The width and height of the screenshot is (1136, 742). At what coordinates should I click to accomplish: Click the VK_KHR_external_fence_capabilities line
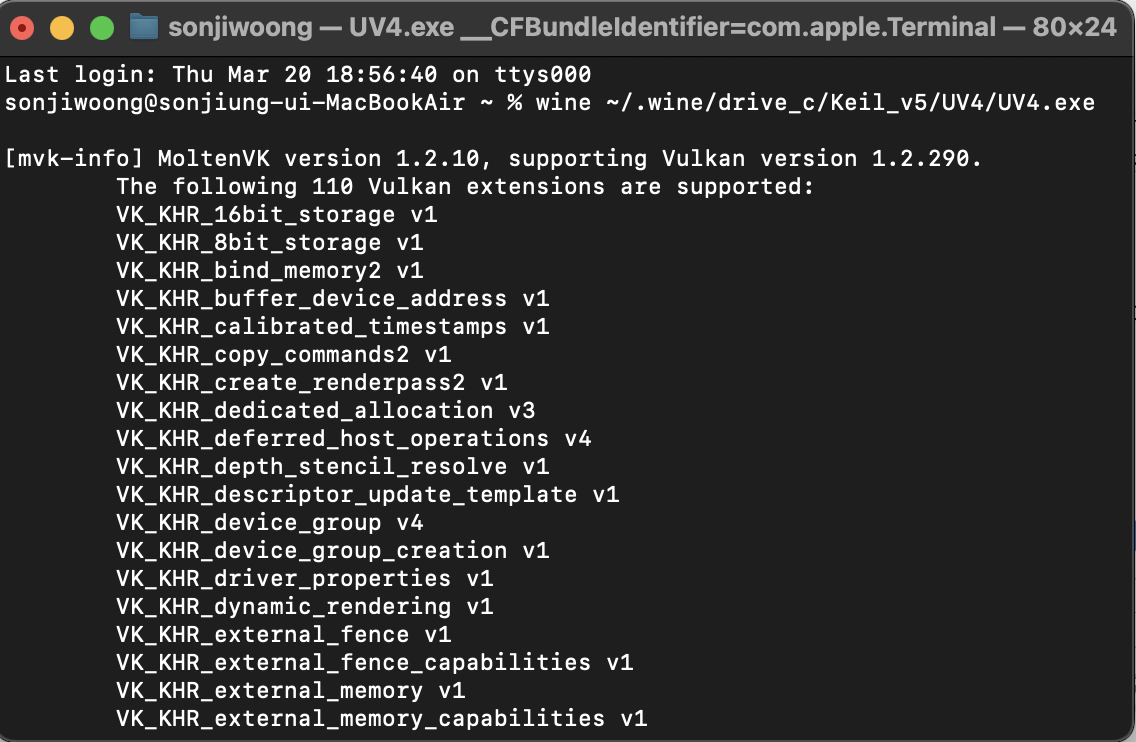[x=375, y=662]
